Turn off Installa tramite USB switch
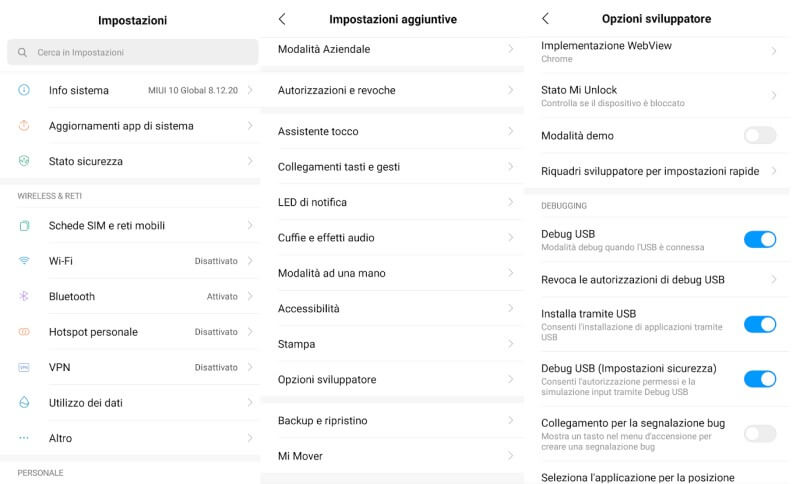Viewport: 793px width, 484px height. coord(760,324)
